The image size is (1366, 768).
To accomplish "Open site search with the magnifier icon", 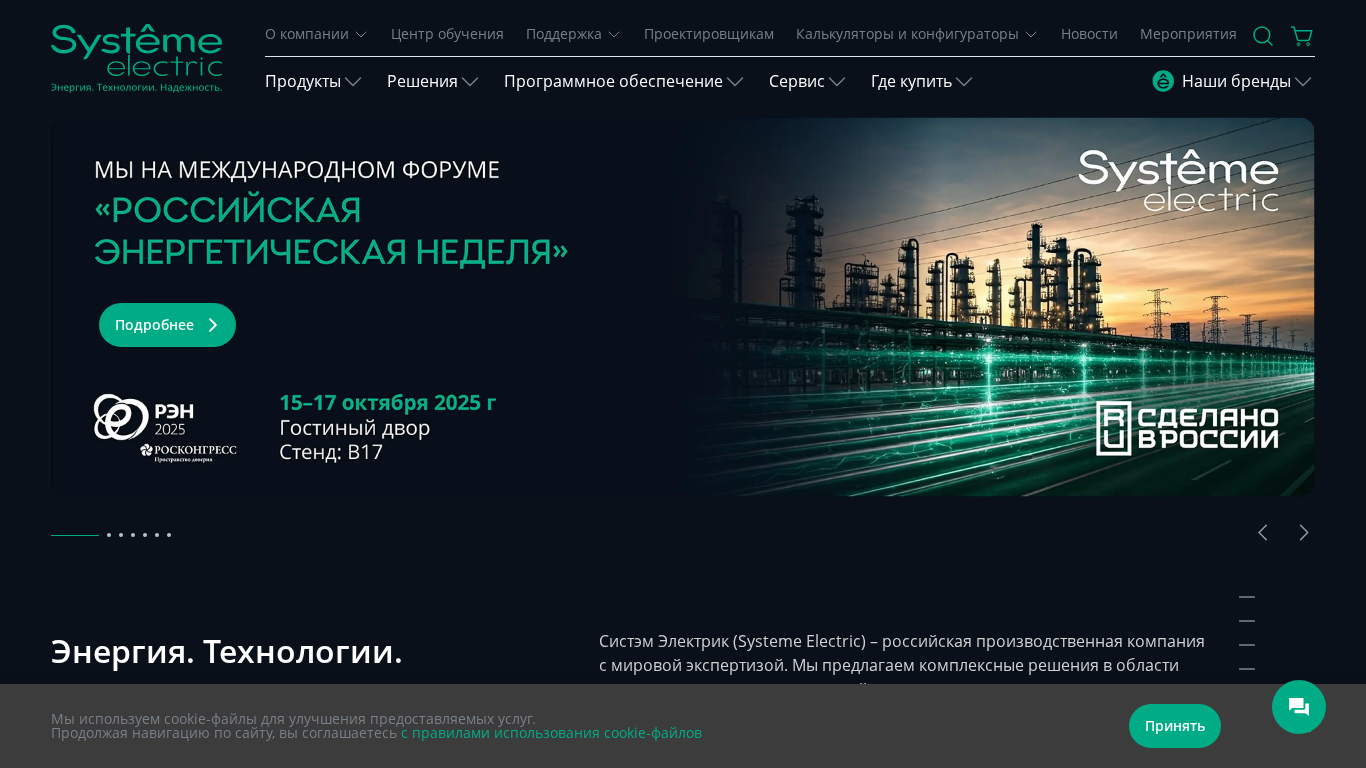I will tap(1263, 36).
